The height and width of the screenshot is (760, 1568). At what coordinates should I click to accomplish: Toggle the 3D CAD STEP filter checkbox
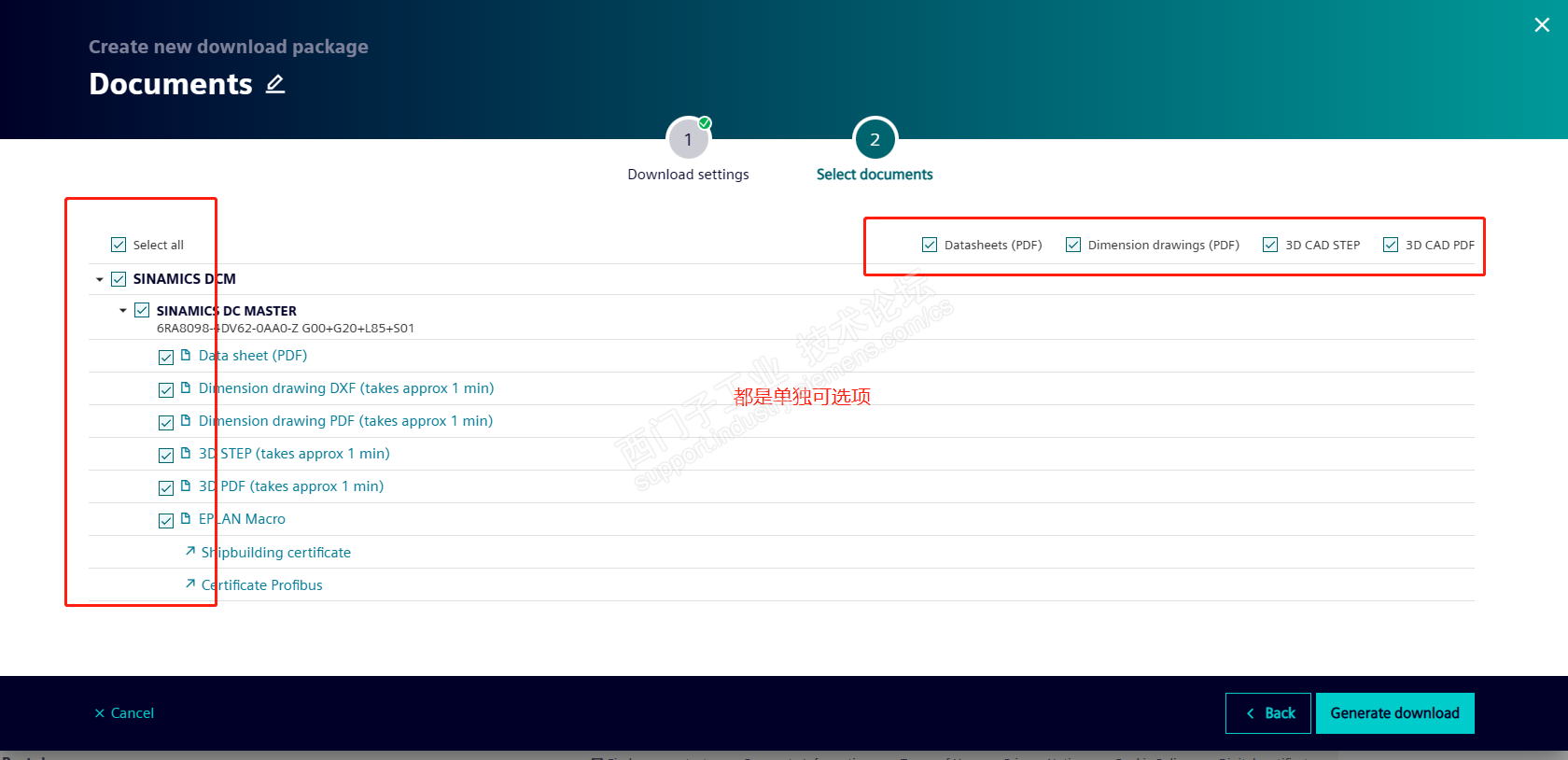pos(1270,245)
